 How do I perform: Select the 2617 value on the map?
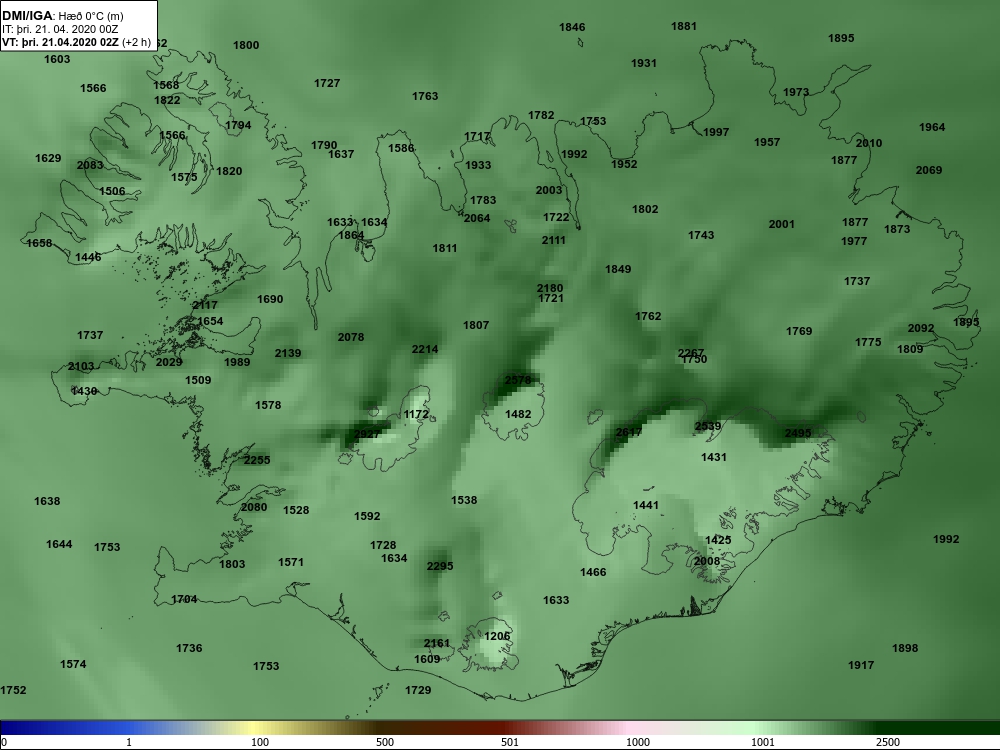(629, 432)
